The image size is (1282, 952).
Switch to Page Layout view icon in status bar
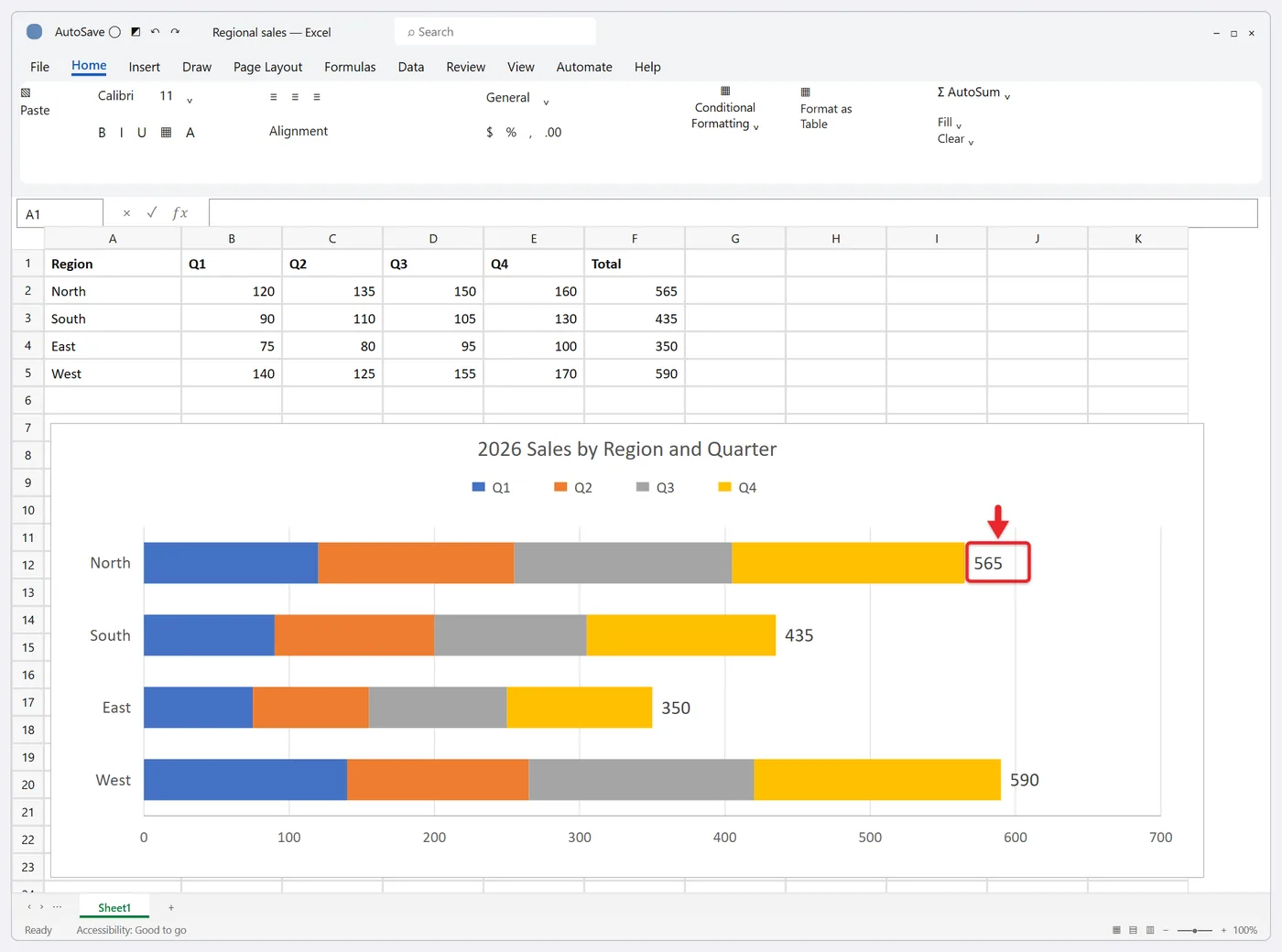[1133, 930]
